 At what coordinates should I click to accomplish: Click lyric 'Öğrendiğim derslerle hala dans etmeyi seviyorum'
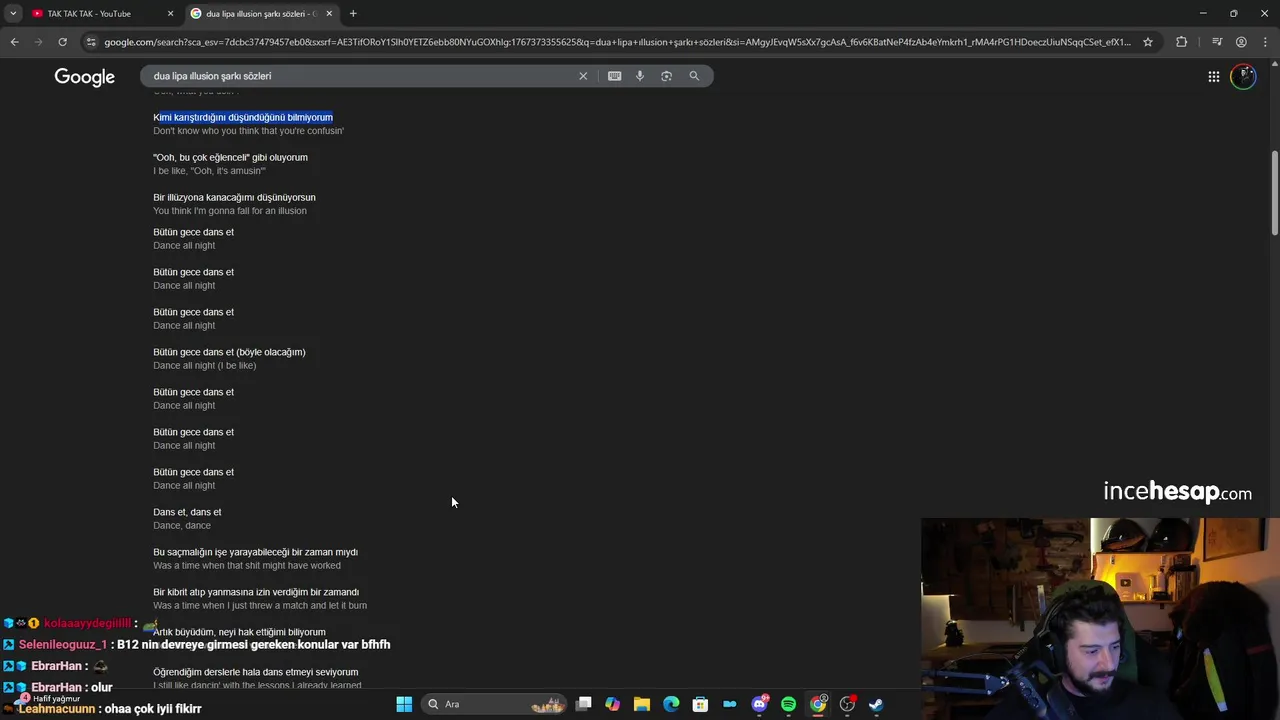pyautogui.click(x=255, y=672)
